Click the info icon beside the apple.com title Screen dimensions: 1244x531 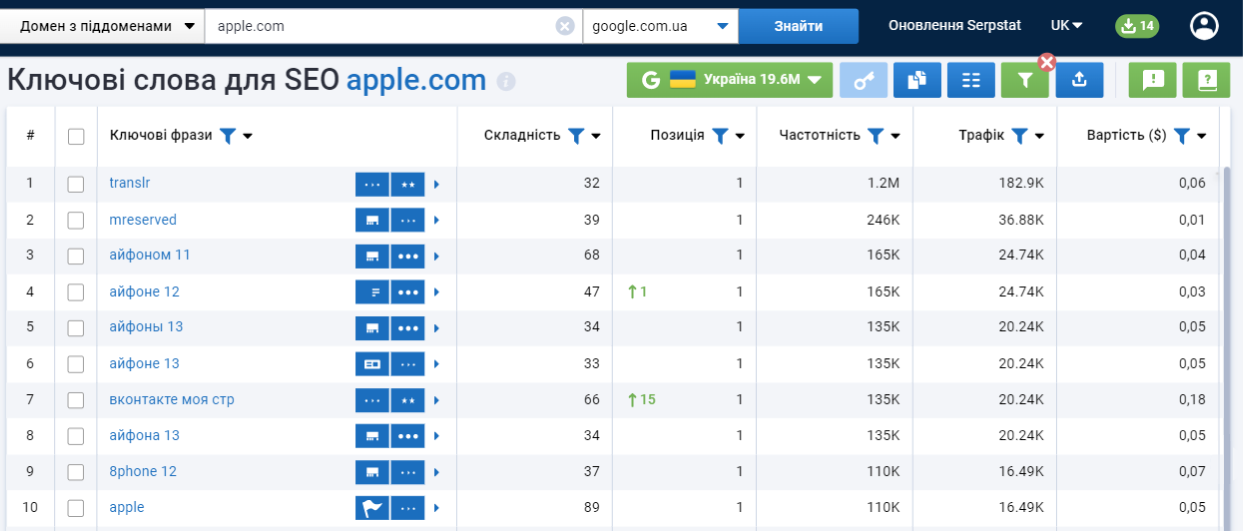506,81
